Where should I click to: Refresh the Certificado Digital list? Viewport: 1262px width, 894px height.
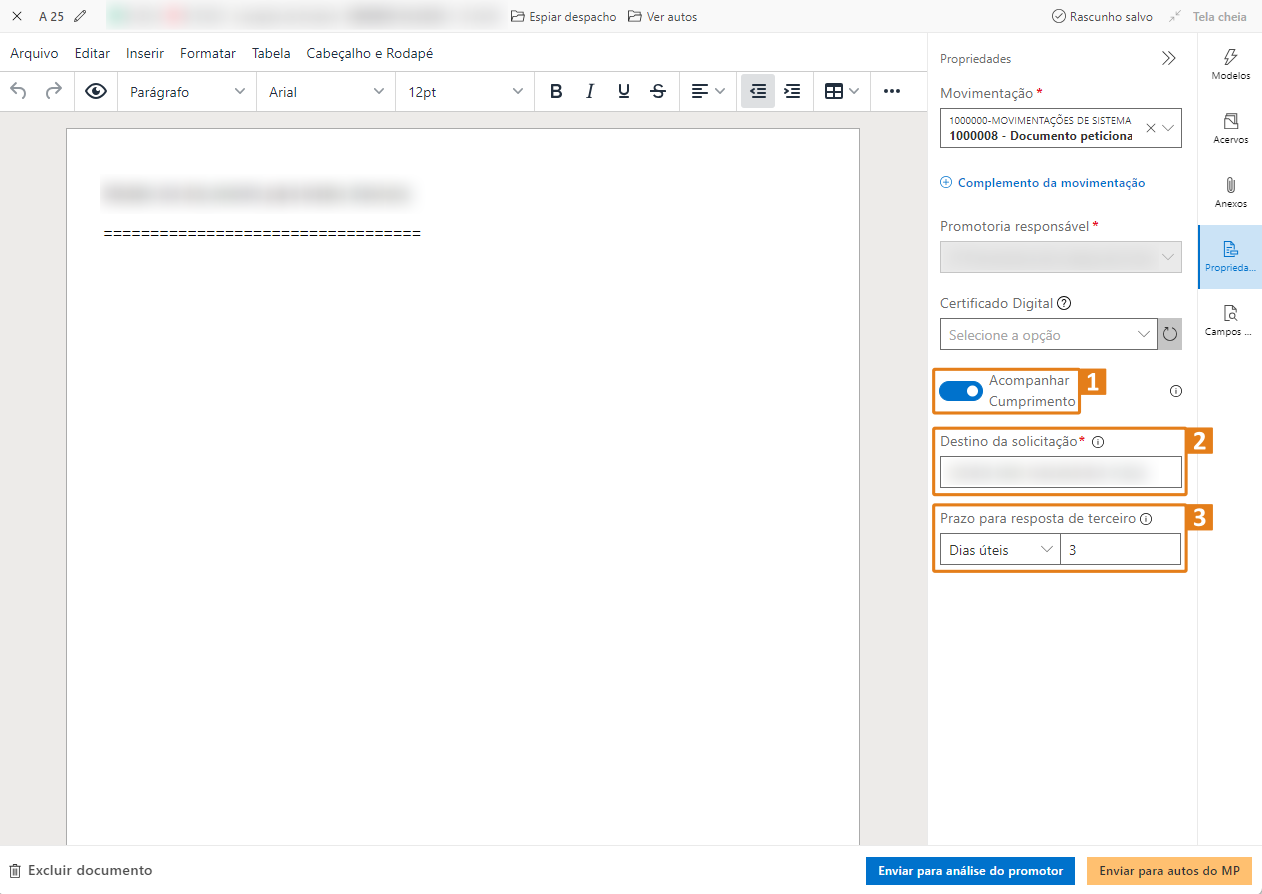coord(1169,335)
